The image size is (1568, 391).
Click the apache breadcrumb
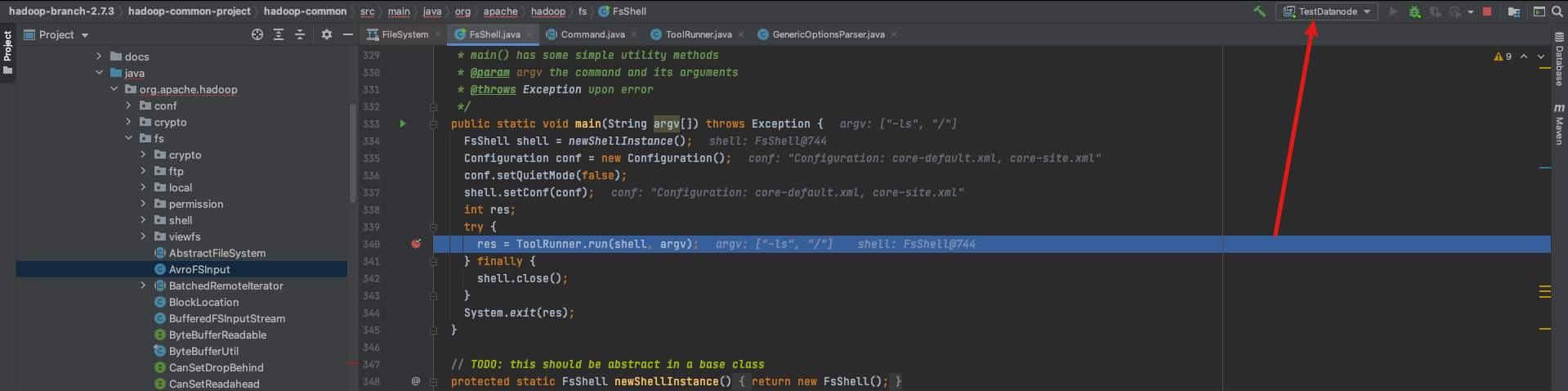(500, 11)
